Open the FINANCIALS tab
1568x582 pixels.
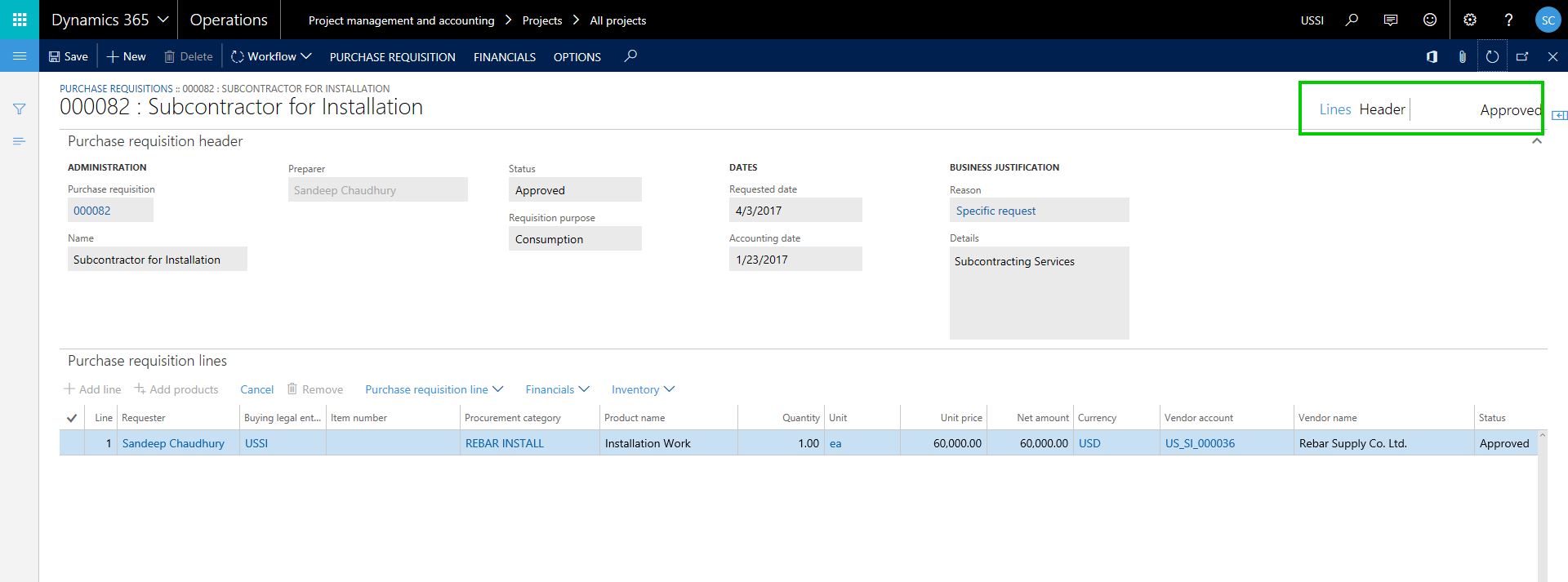click(x=504, y=56)
